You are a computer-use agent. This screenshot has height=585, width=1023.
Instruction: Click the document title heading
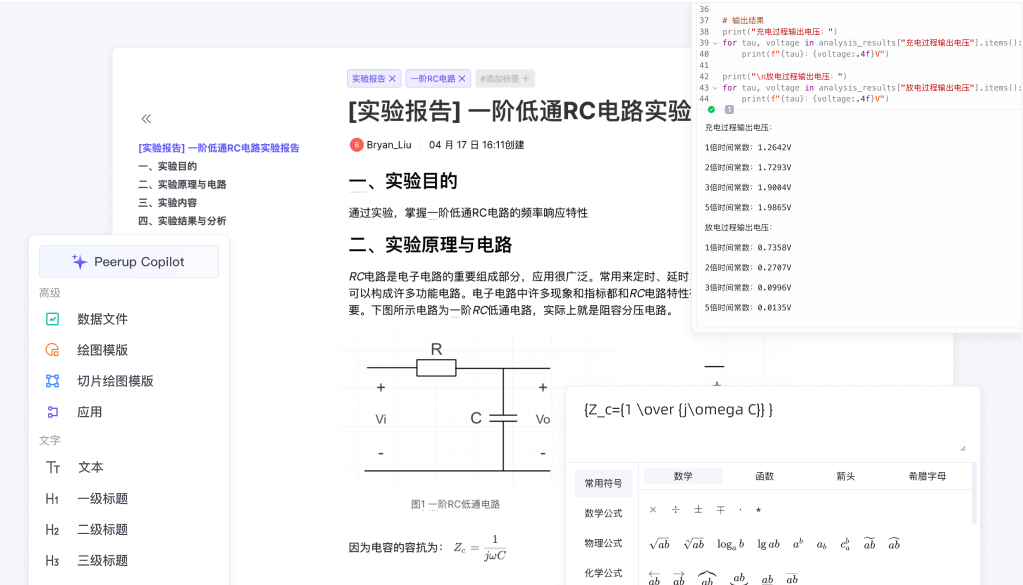click(x=519, y=112)
